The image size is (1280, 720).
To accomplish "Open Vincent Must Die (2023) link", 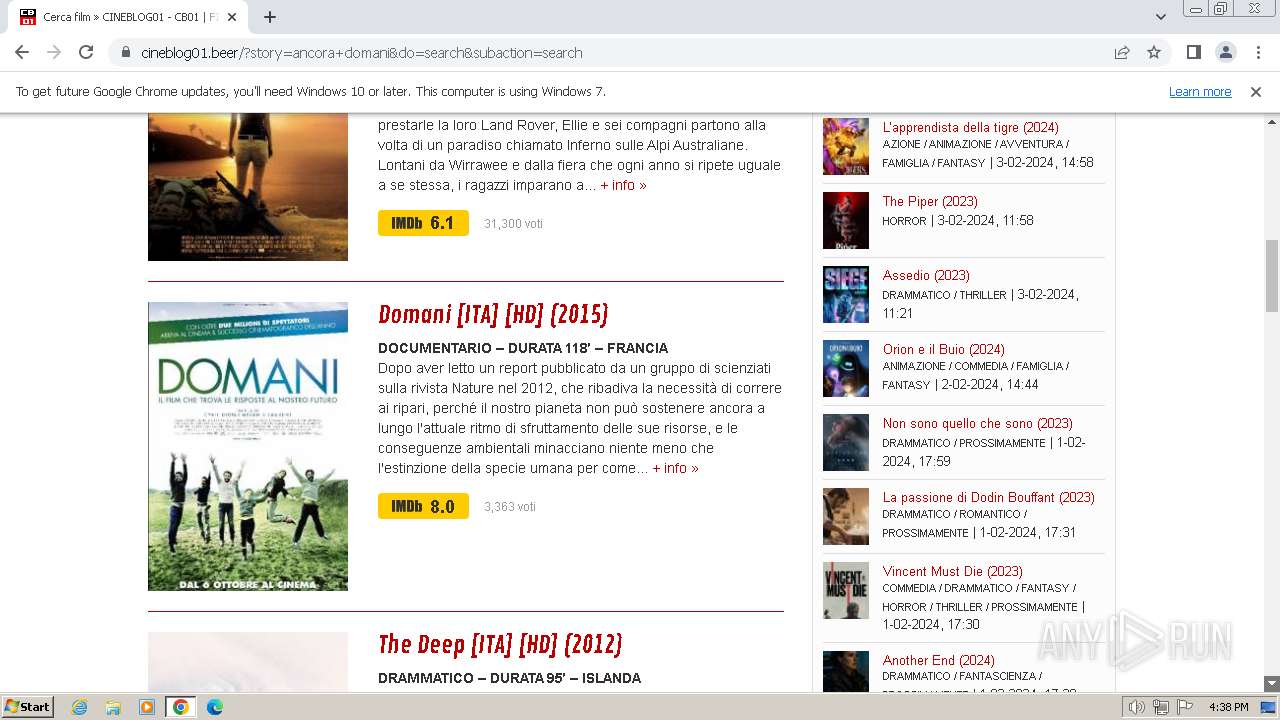I will [952, 571].
